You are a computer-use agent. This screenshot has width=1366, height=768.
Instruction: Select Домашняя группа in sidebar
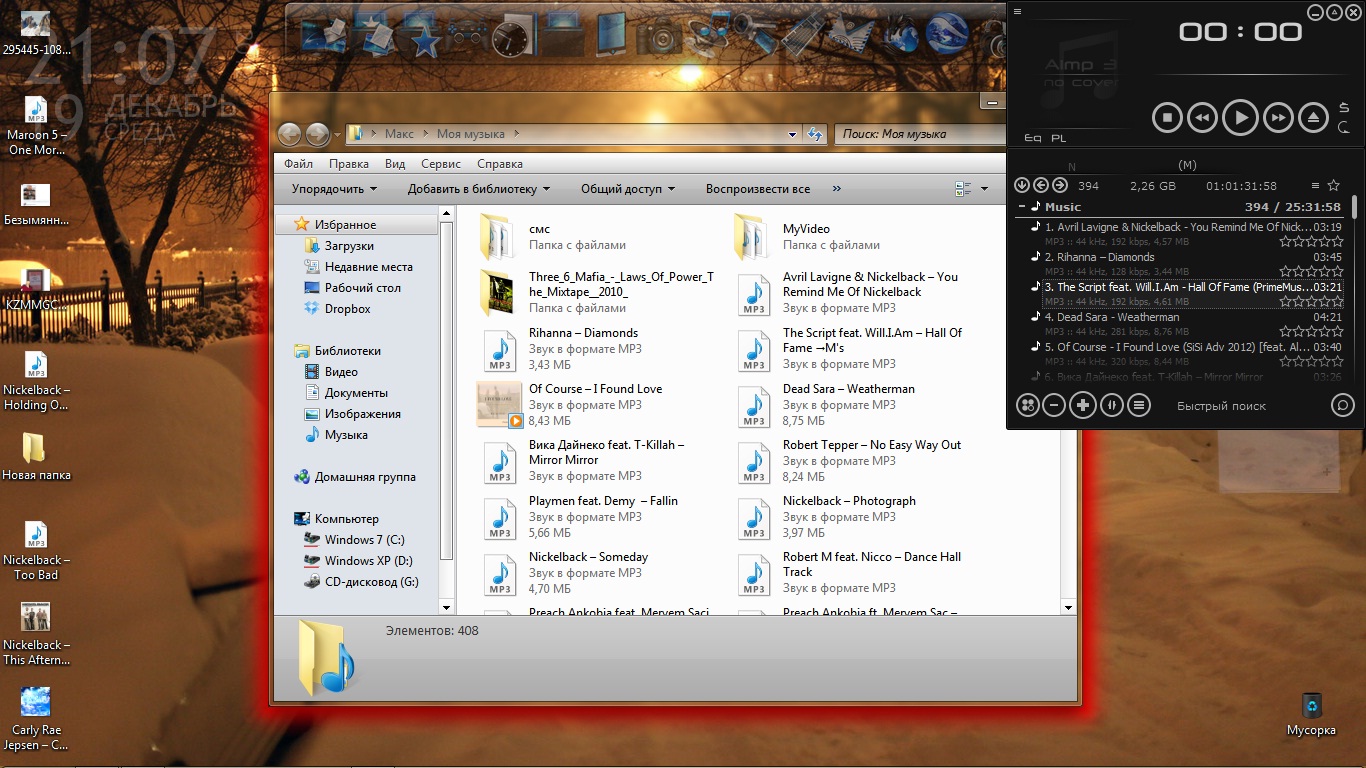tap(365, 477)
